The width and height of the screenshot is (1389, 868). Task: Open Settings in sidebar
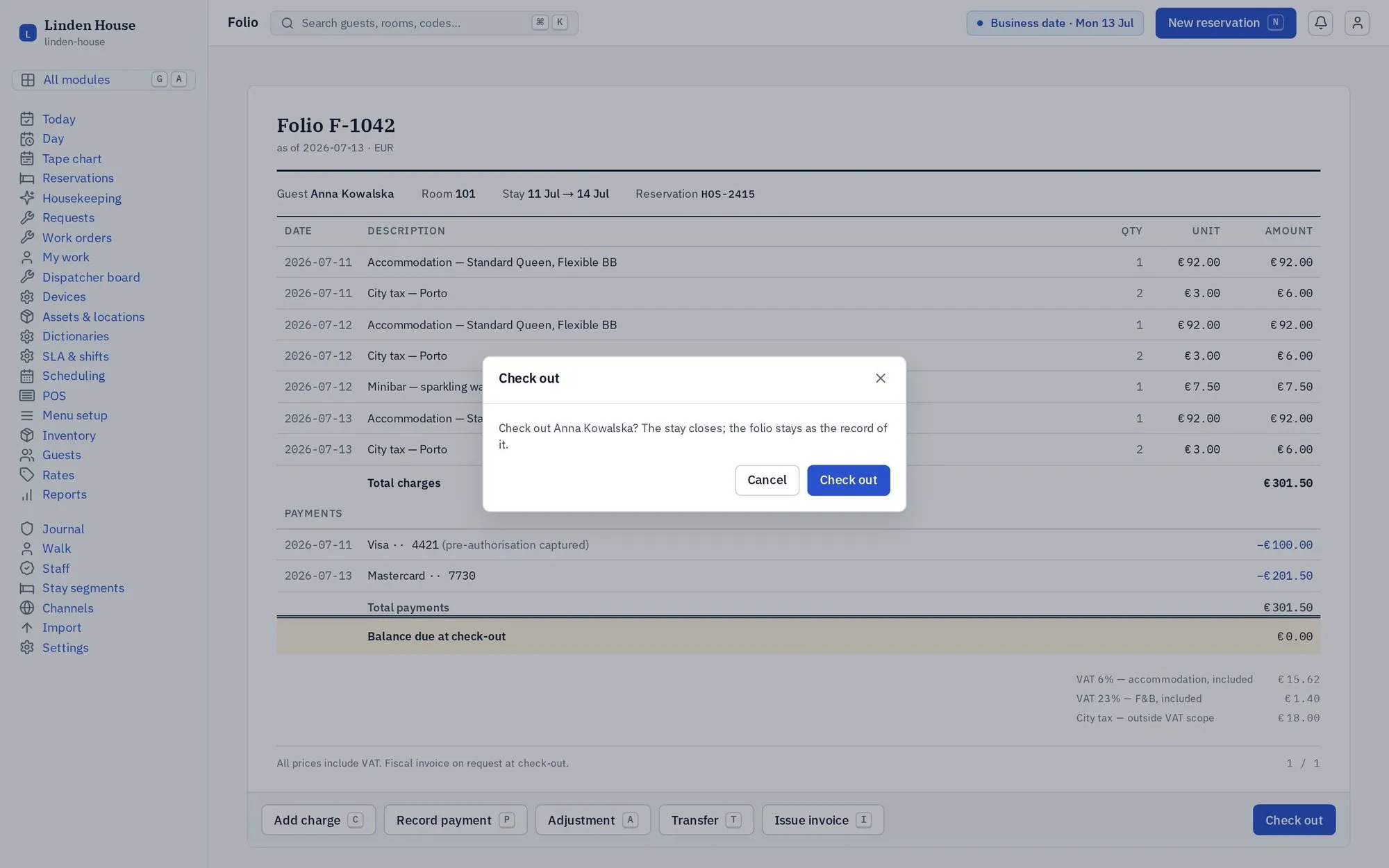[65, 648]
